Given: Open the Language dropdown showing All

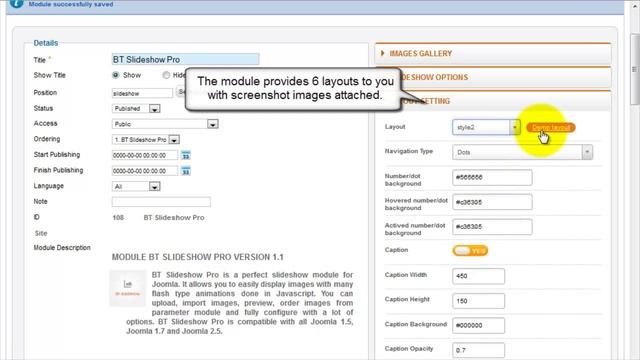Looking at the screenshot, I should click(136, 187).
